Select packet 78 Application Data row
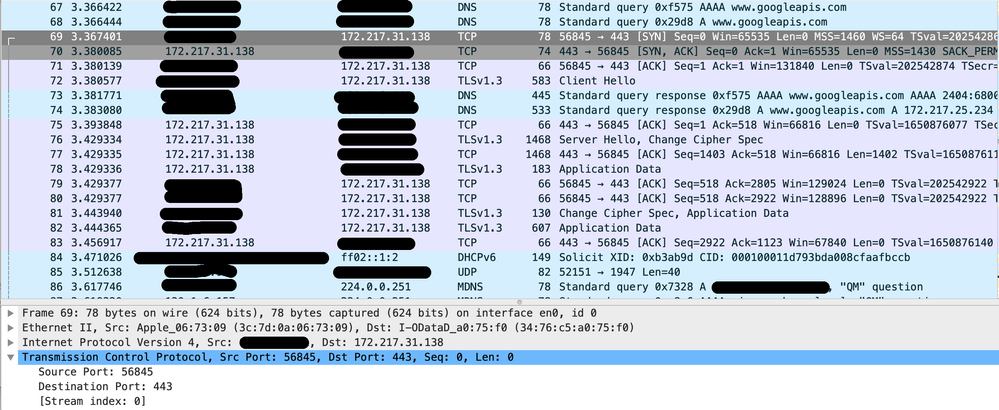Image resolution: width=999 pixels, height=410 pixels. (x=500, y=169)
